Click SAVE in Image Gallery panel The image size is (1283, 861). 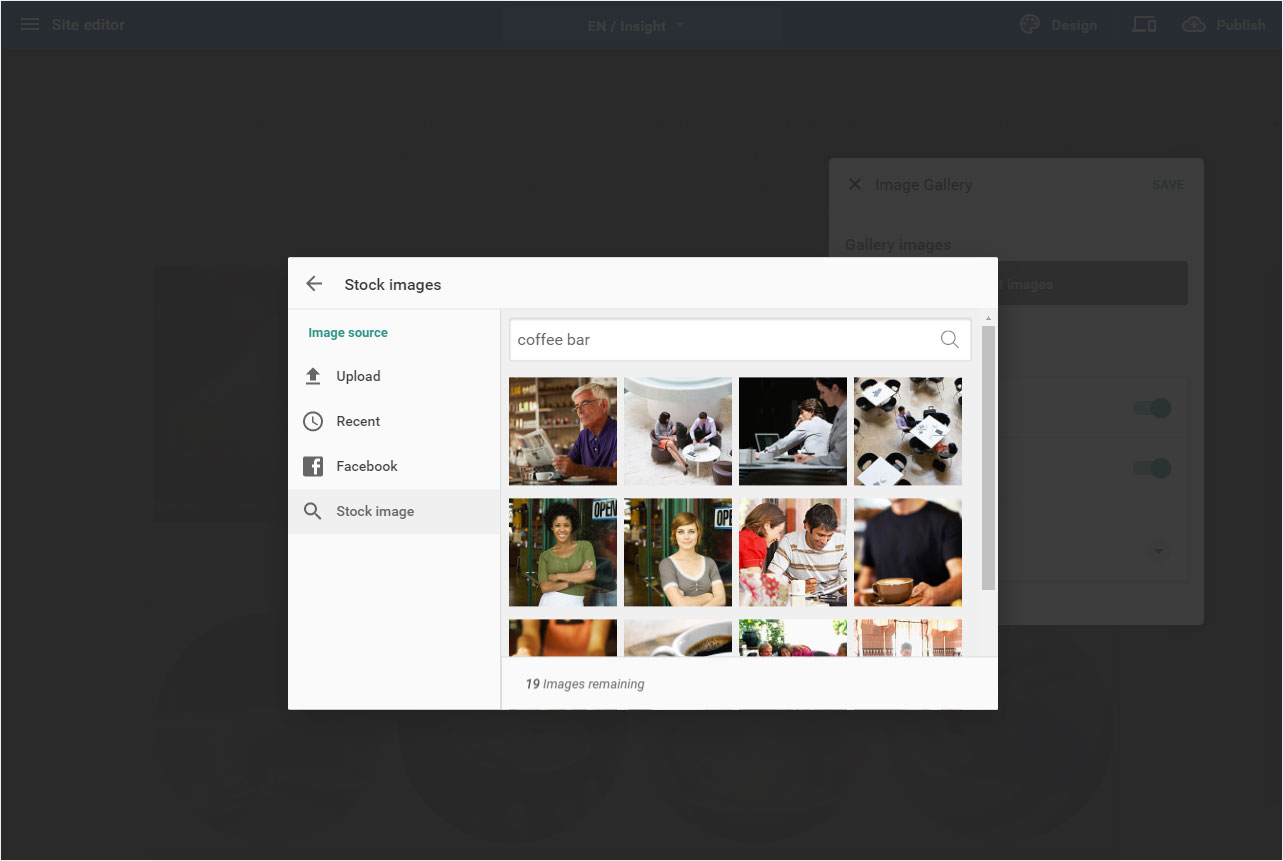[1167, 184]
